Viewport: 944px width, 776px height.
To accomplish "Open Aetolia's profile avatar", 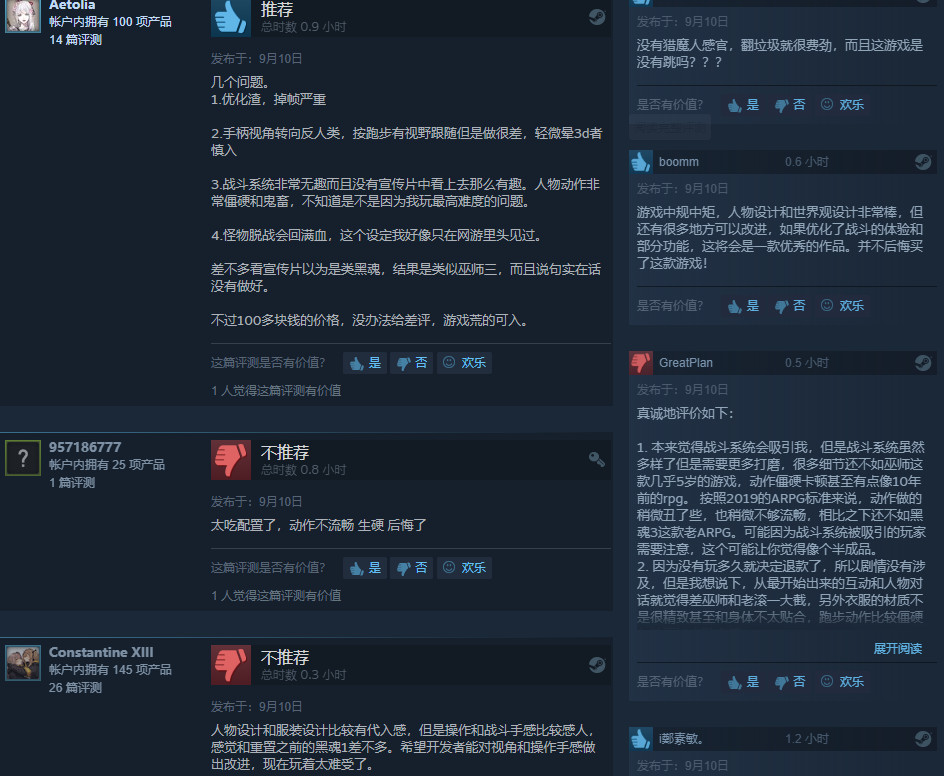I will [23, 15].
